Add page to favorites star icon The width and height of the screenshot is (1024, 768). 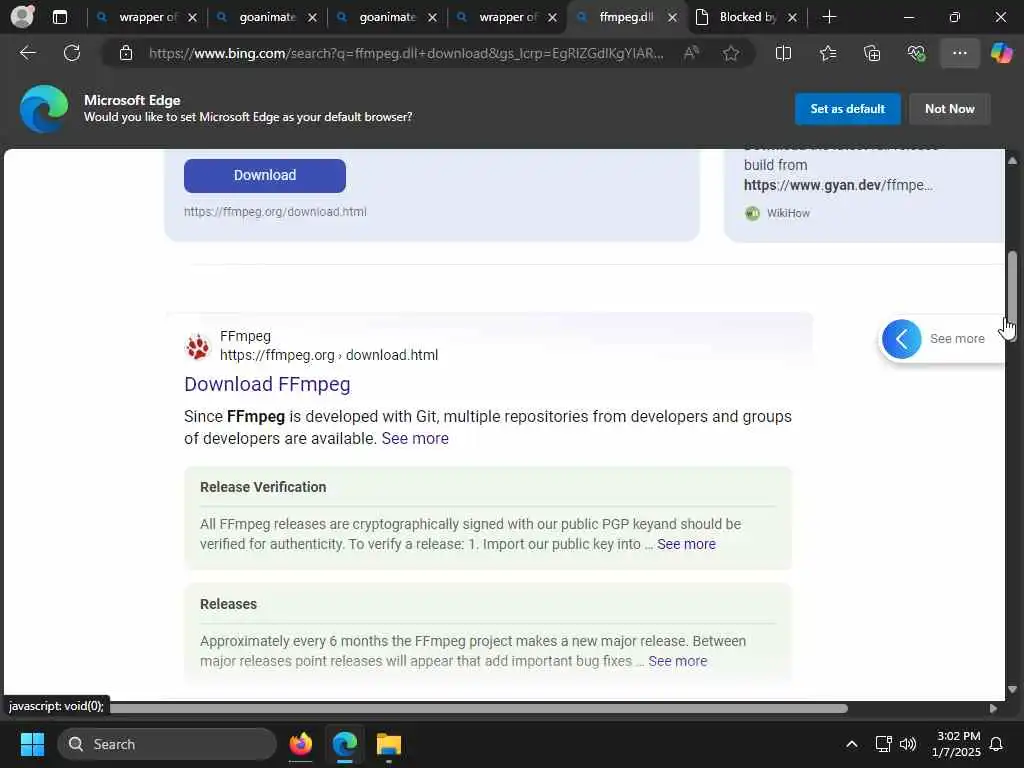tap(731, 53)
